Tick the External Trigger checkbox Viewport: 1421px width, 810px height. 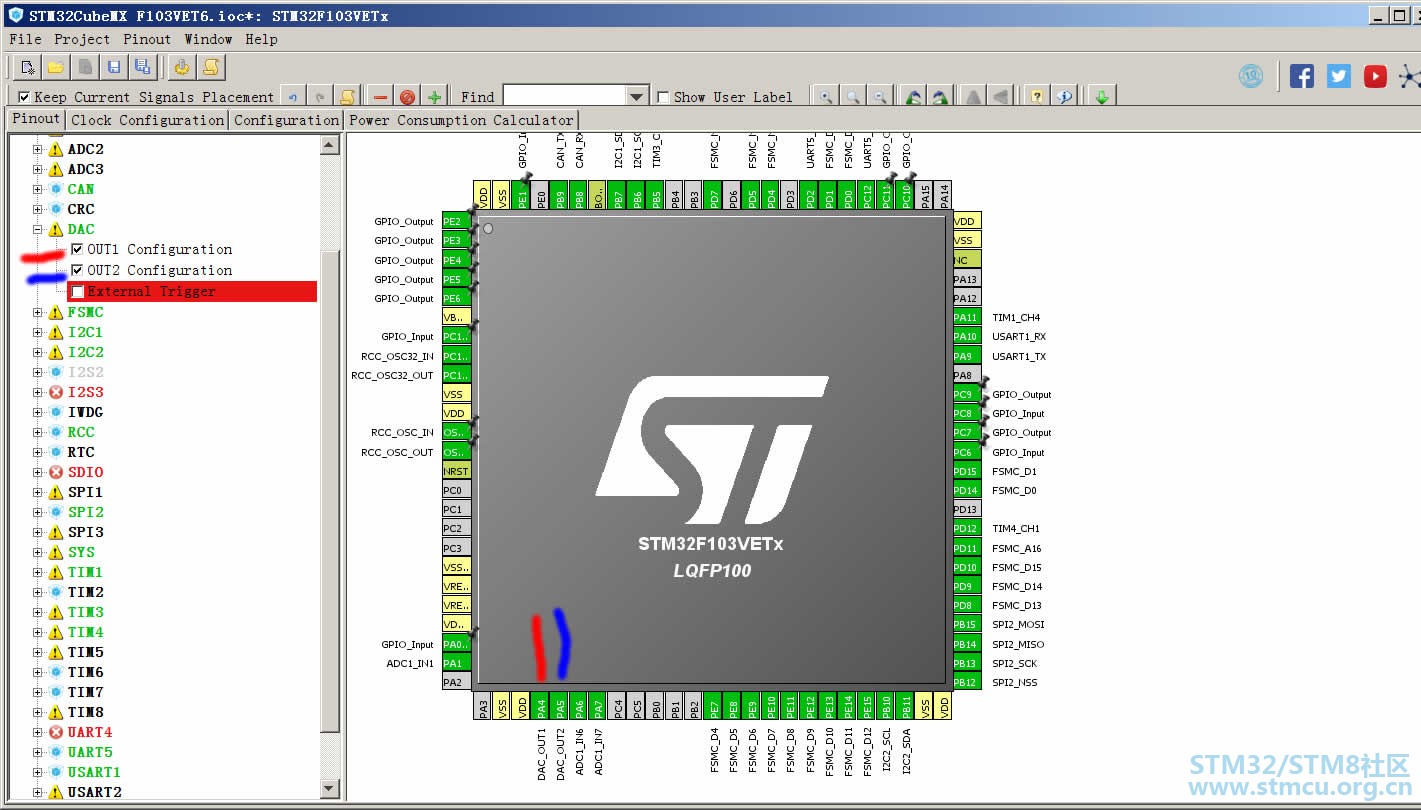(x=77, y=291)
